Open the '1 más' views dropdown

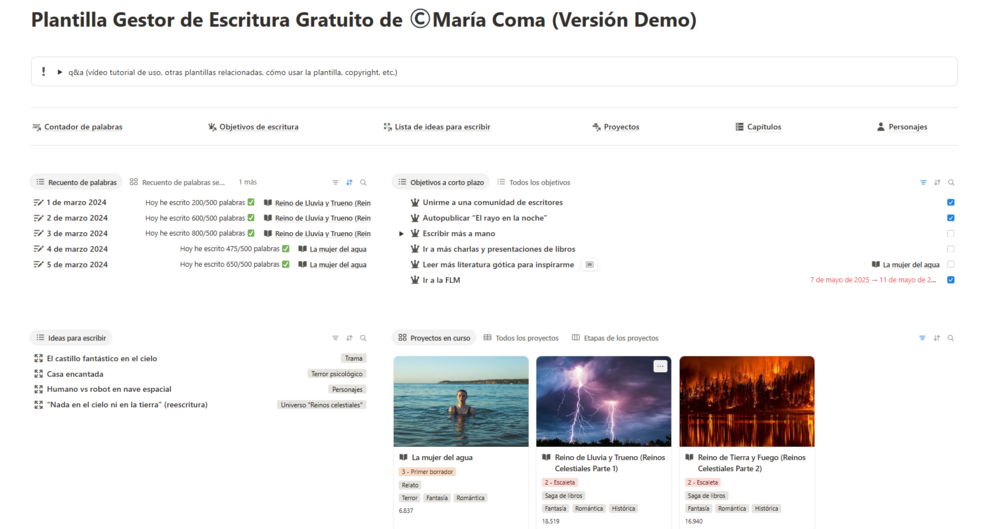click(x=247, y=182)
